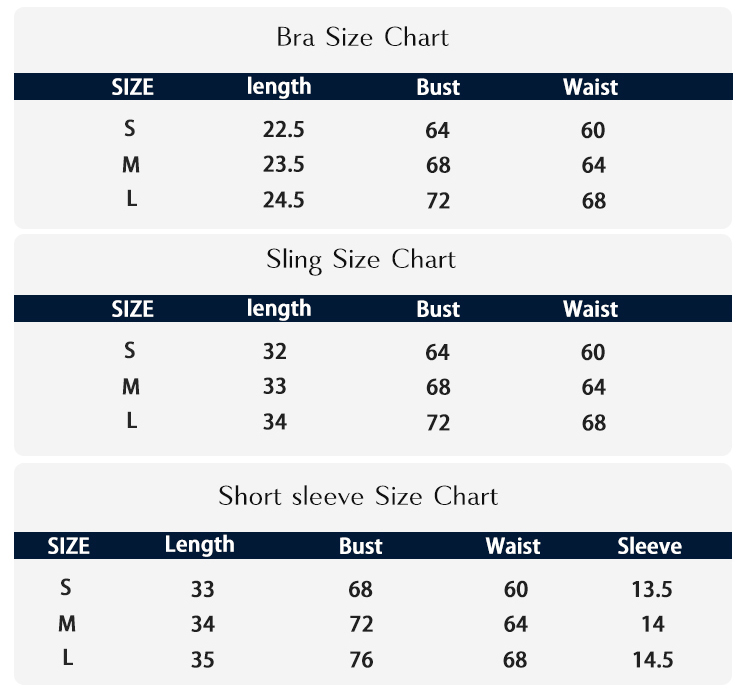
Task: Select size L label in Sling chart
Action: click(132, 421)
